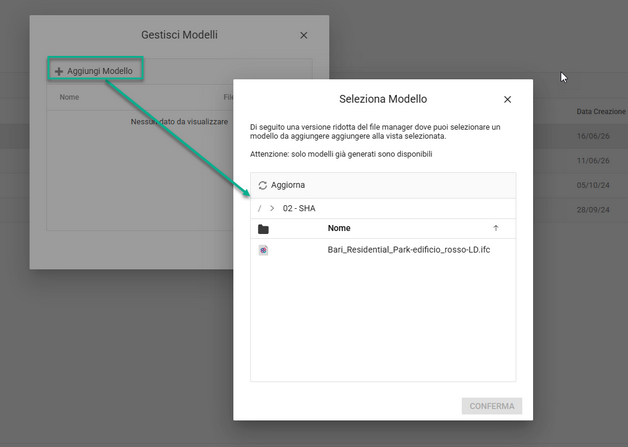Go to root slash in breadcrumb

pos(260,208)
